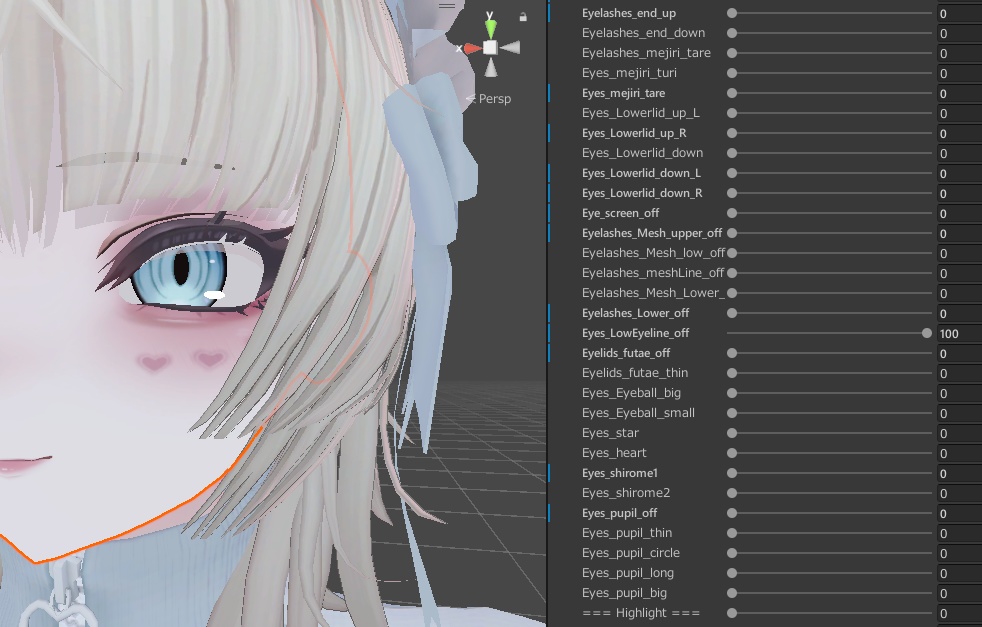This screenshot has height=627, width=982.
Task: Click the Eyes_Eyeball_big slider handle
Action: click(x=731, y=393)
